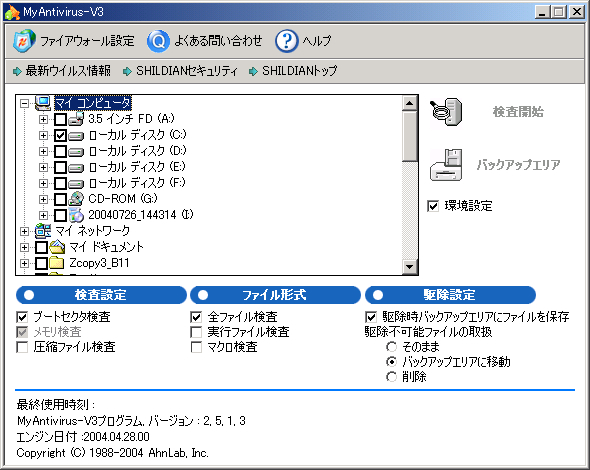The height and width of the screenshot is (470, 590).
Task: Open the FAQ blue Q icon
Action: coord(158,41)
